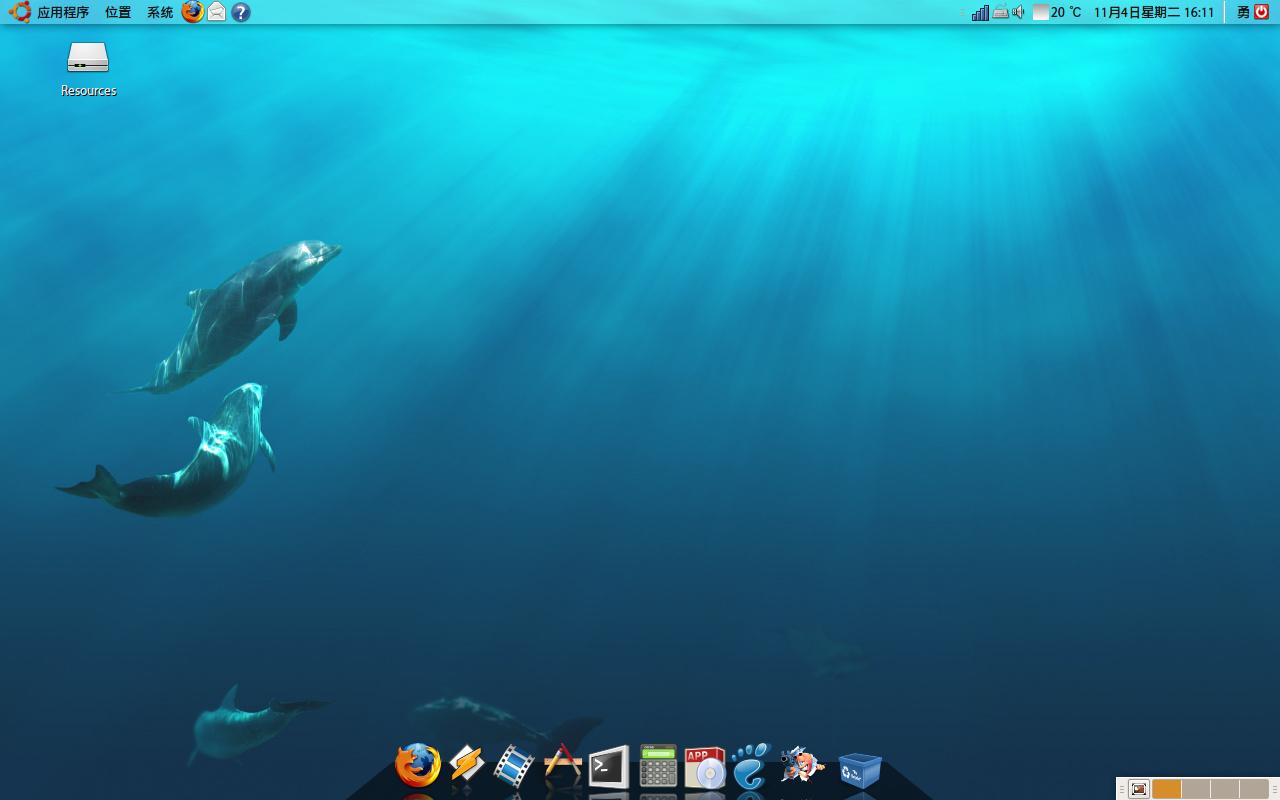Click the network signal bars indicator
Viewport: 1280px width, 800px height.
coord(980,12)
